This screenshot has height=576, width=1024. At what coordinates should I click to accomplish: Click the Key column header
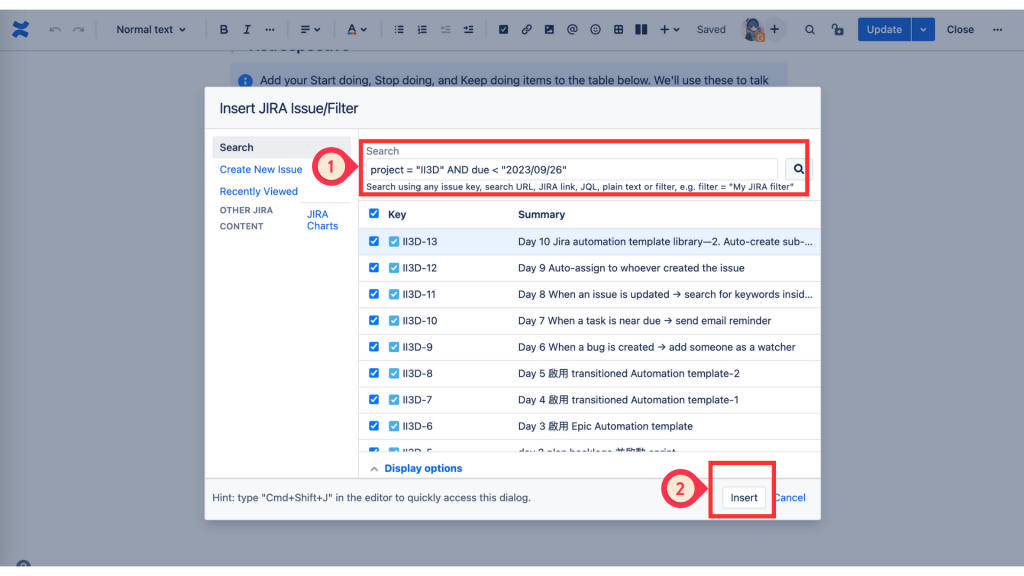coord(397,214)
